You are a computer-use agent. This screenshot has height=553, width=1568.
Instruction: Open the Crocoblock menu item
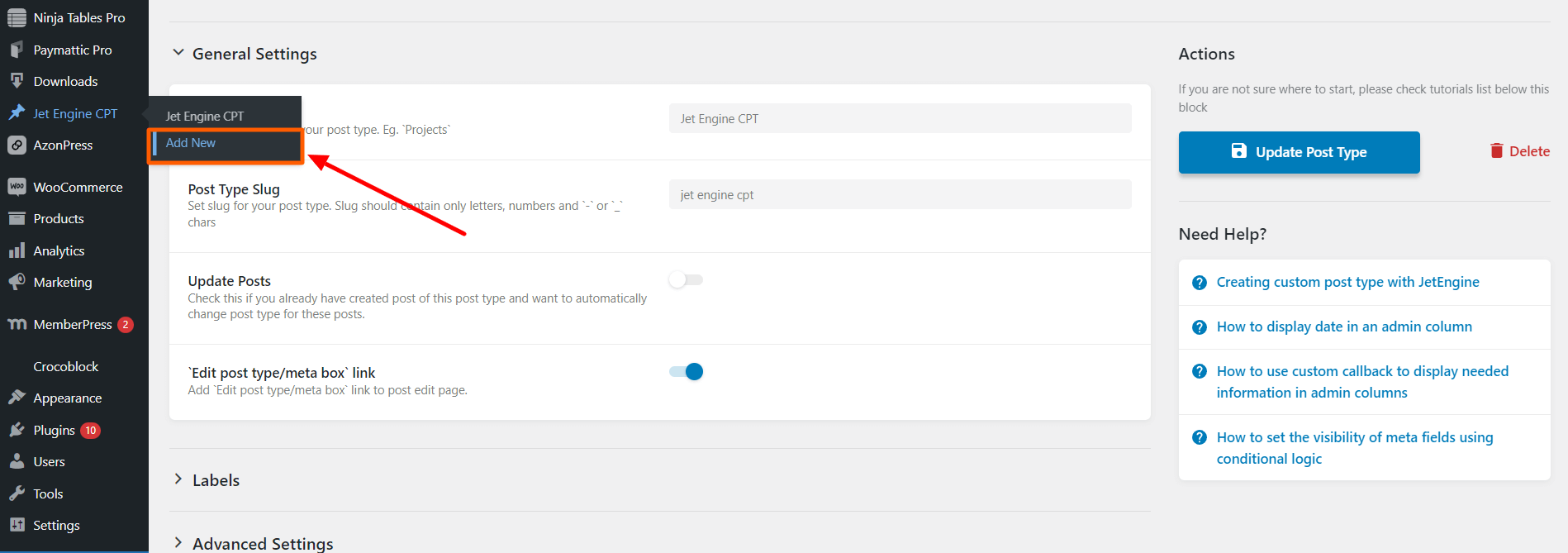(66, 366)
